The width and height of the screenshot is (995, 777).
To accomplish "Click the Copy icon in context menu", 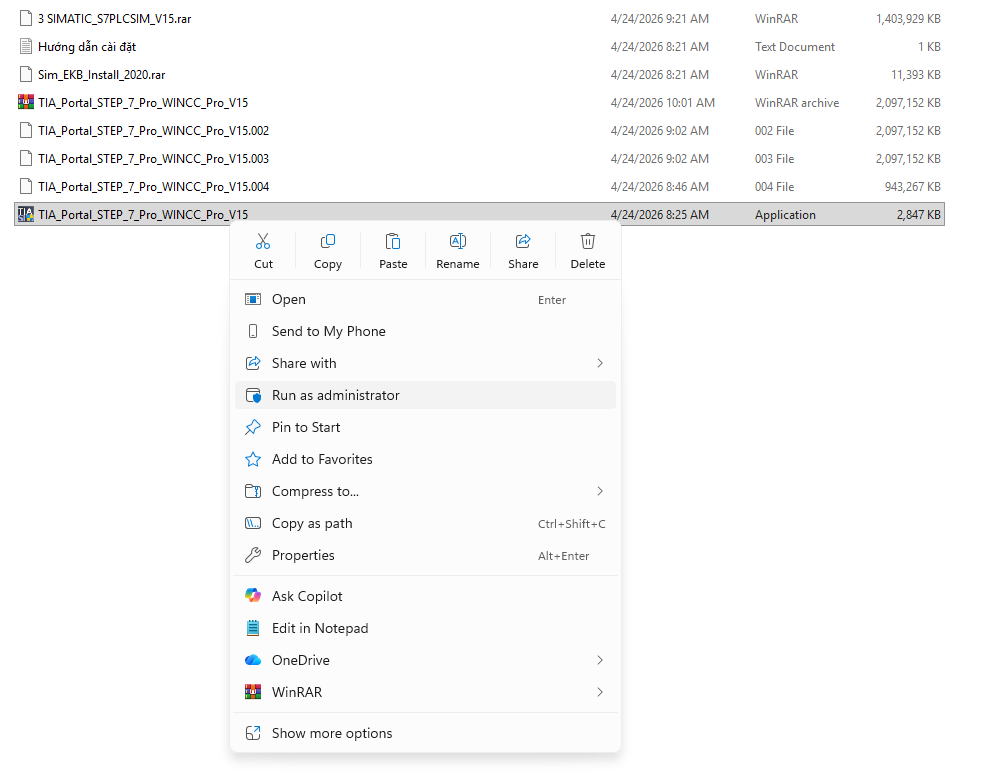I will click(327, 242).
